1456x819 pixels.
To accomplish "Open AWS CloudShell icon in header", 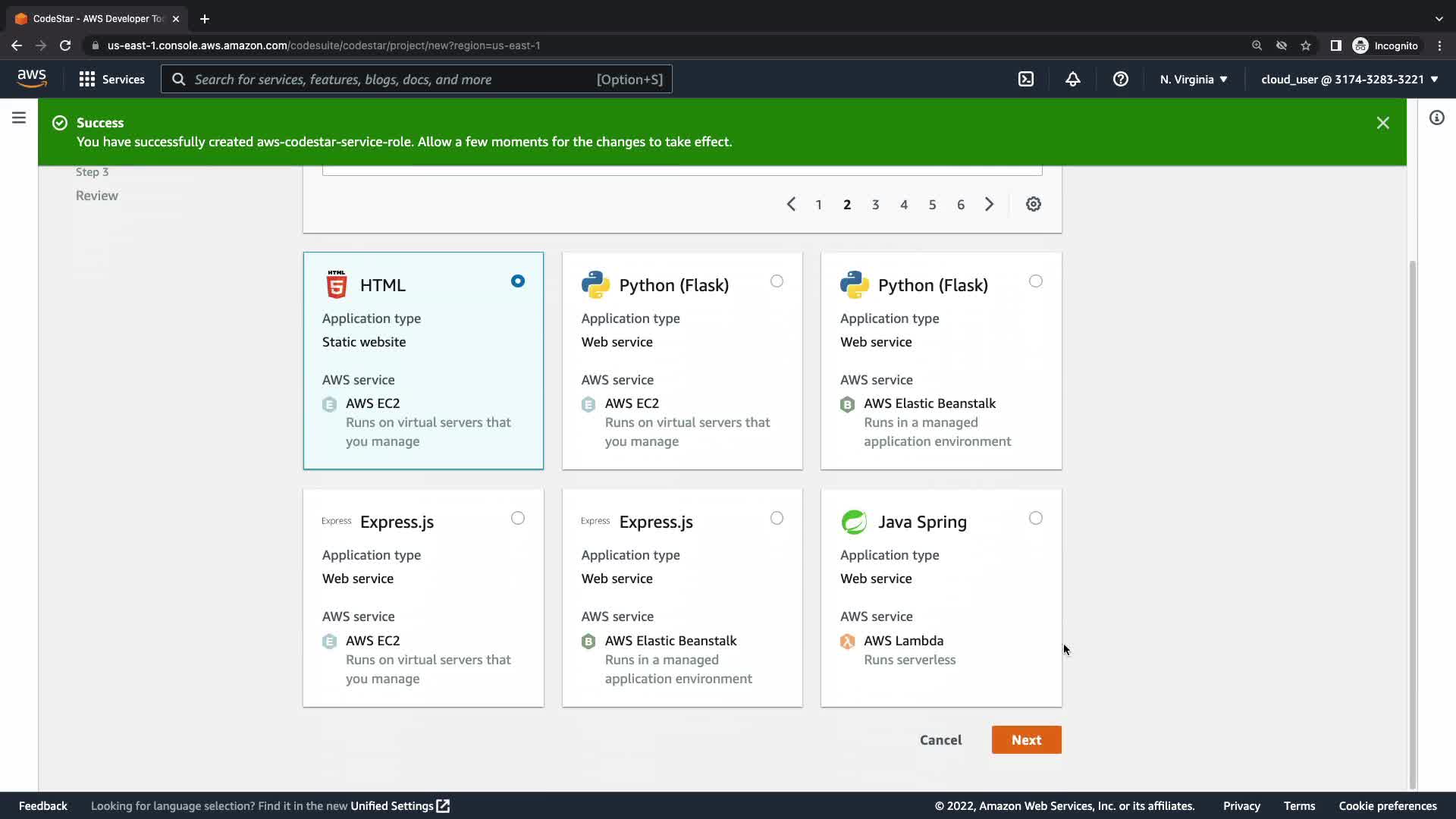I will pyautogui.click(x=1025, y=79).
